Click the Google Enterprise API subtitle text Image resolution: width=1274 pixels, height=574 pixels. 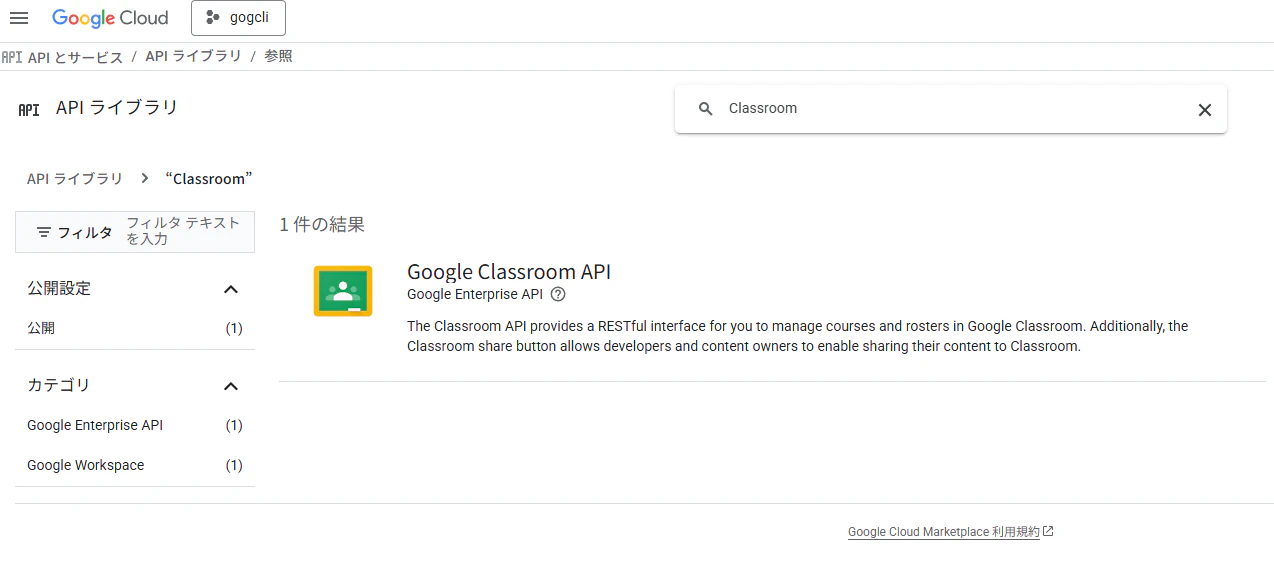[475, 294]
